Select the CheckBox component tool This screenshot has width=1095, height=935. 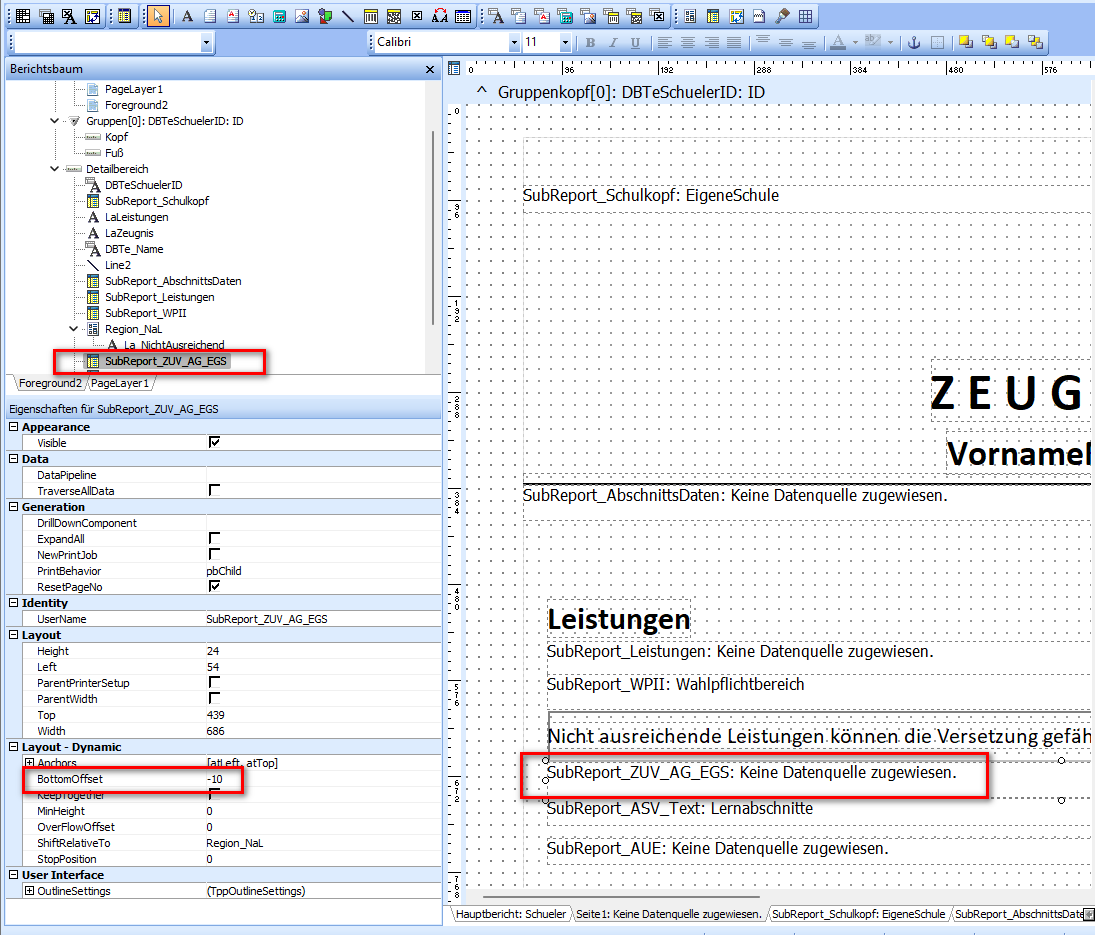(x=417, y=16)
